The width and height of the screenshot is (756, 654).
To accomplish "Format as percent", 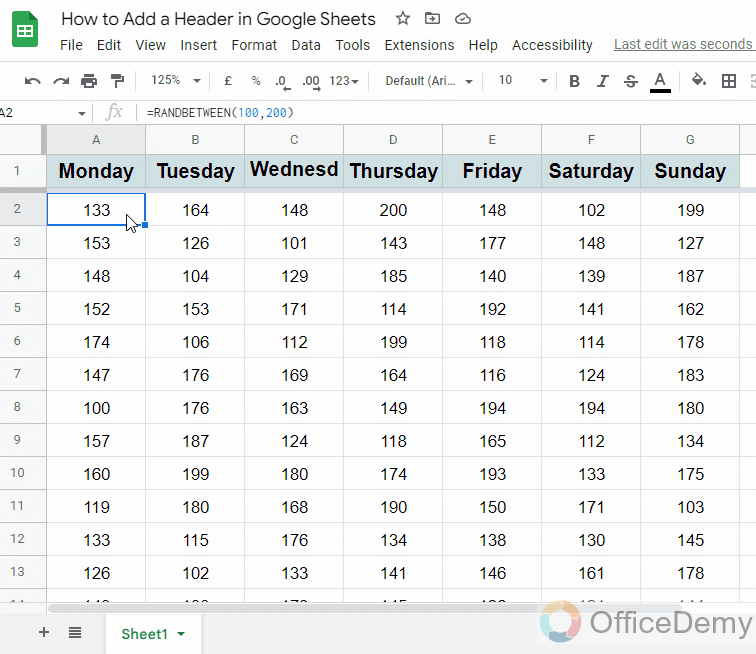I will 256,81.
